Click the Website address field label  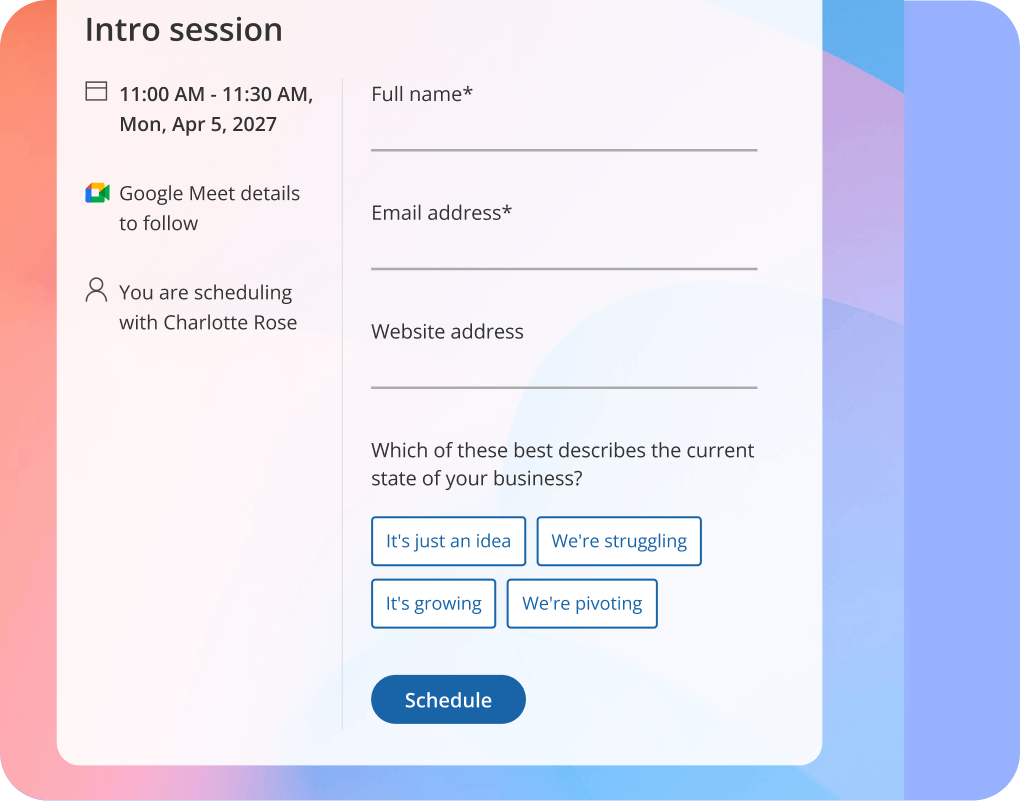(447, 331)
